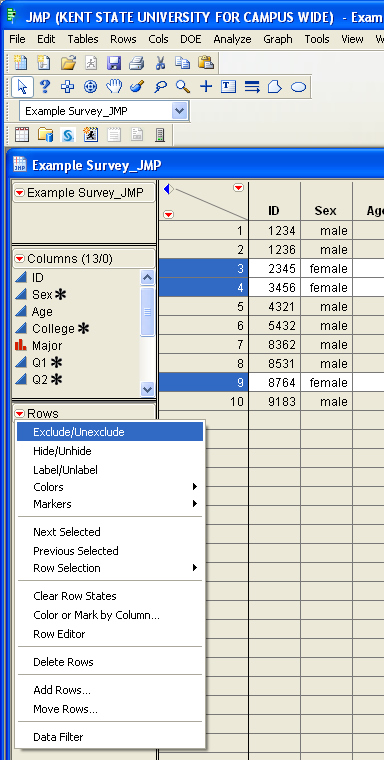Click the SAS 'S' toolbar icon

click(x=68, y=134)
